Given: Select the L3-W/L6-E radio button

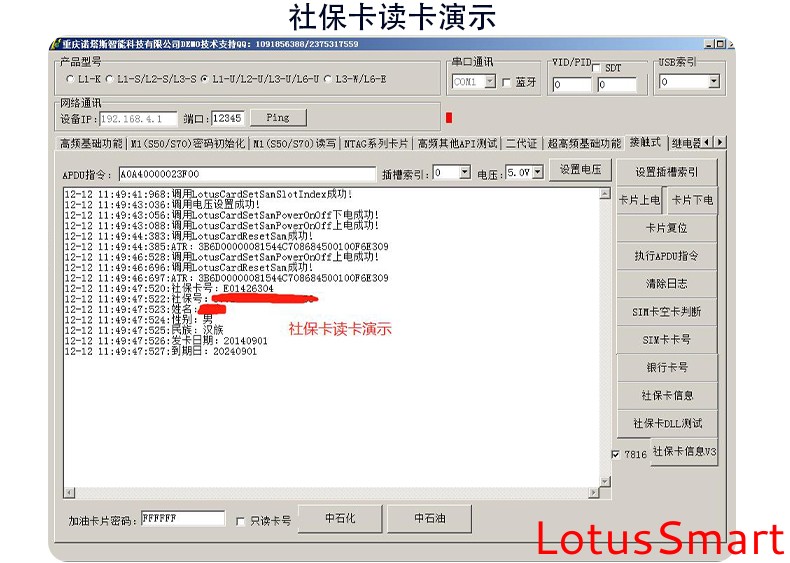Looking at the screenshot, I should tap(327, 79).
